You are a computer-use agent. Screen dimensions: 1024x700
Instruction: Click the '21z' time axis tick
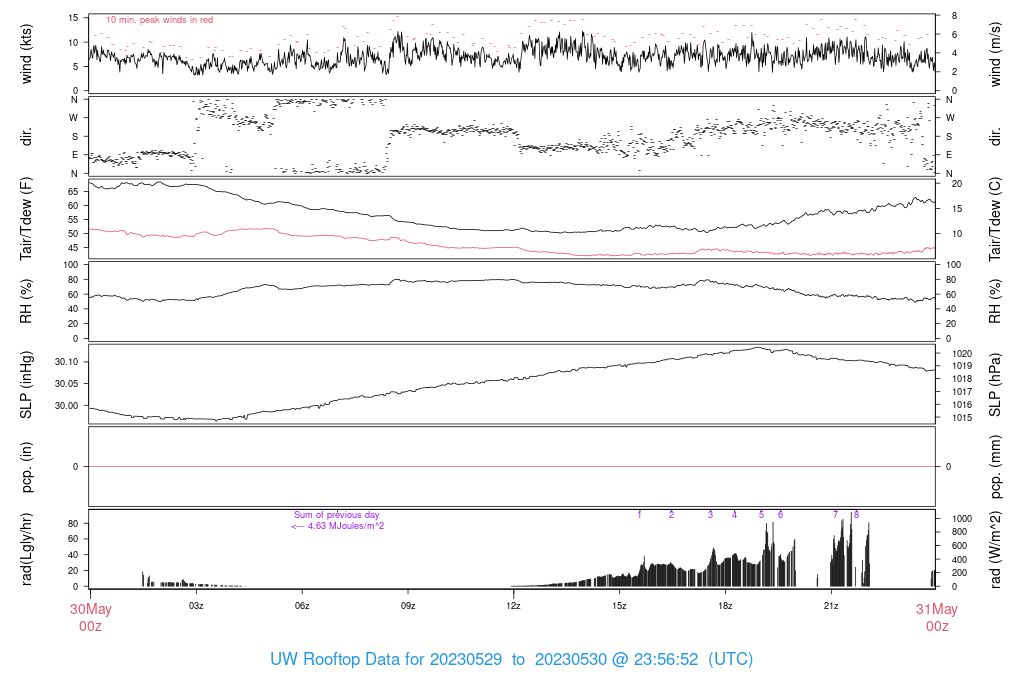[831, 606]
